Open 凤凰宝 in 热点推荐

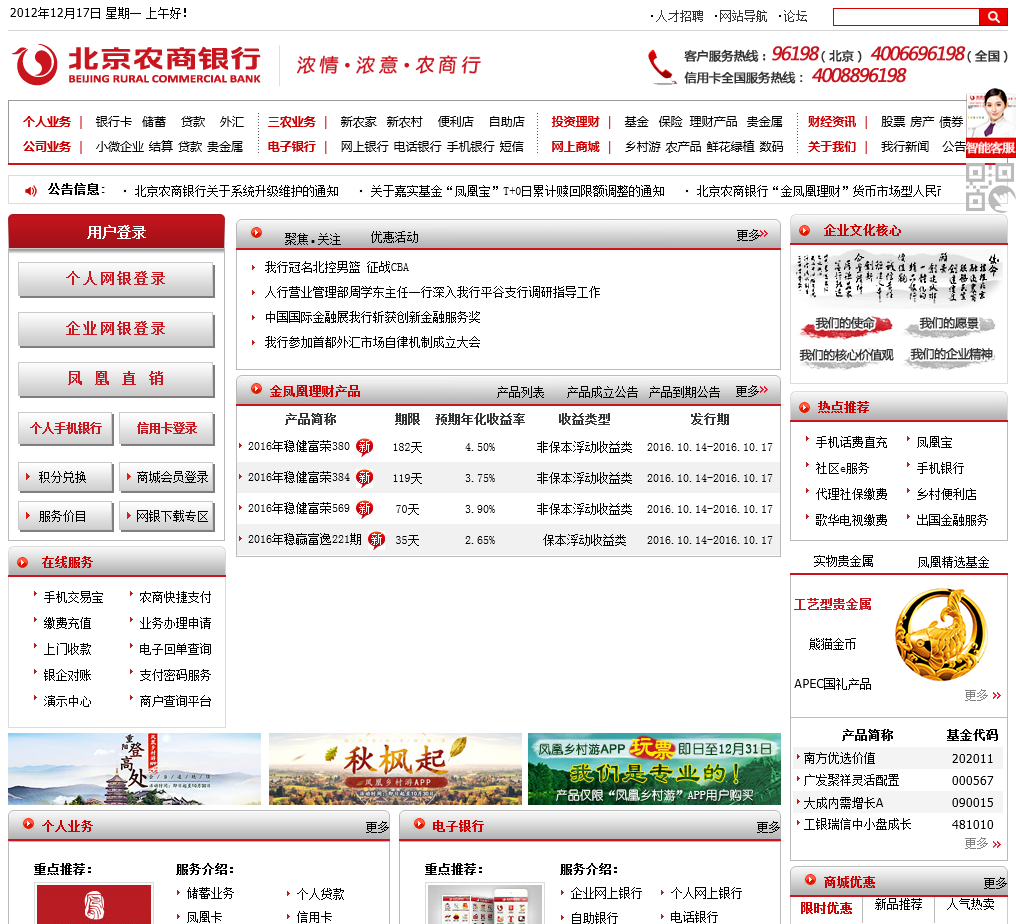tap(934, 443)
